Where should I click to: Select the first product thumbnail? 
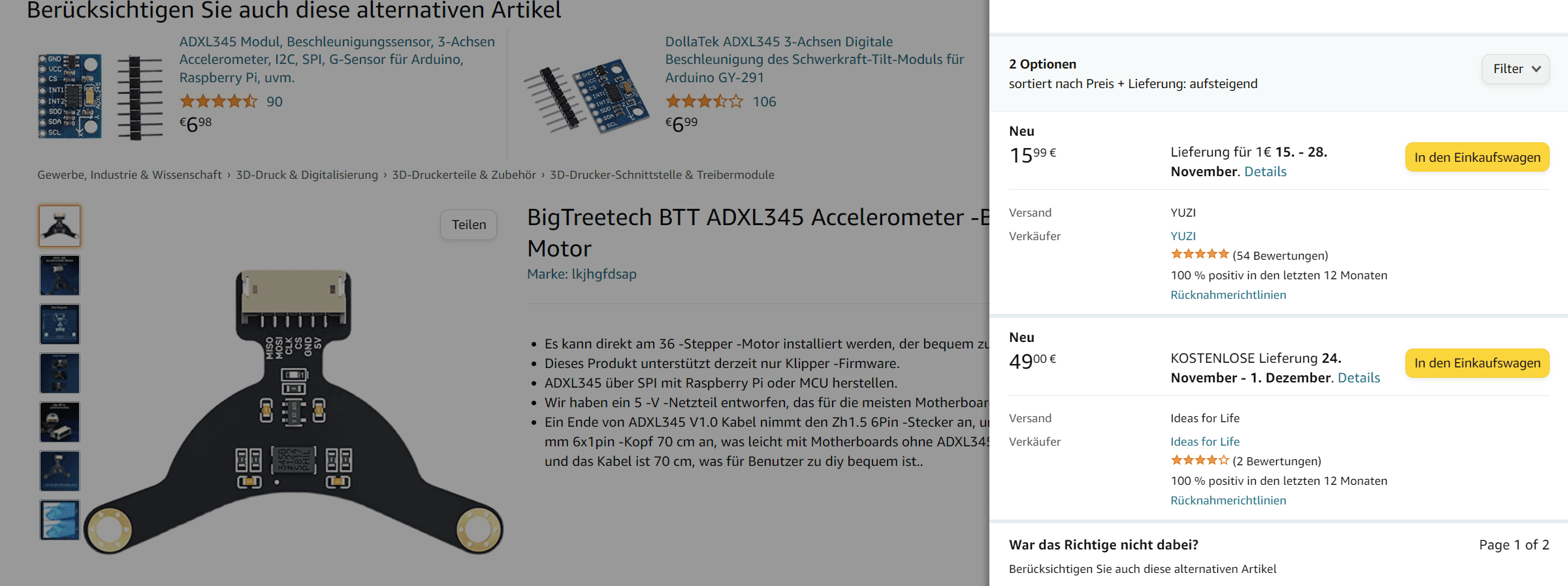59,226
